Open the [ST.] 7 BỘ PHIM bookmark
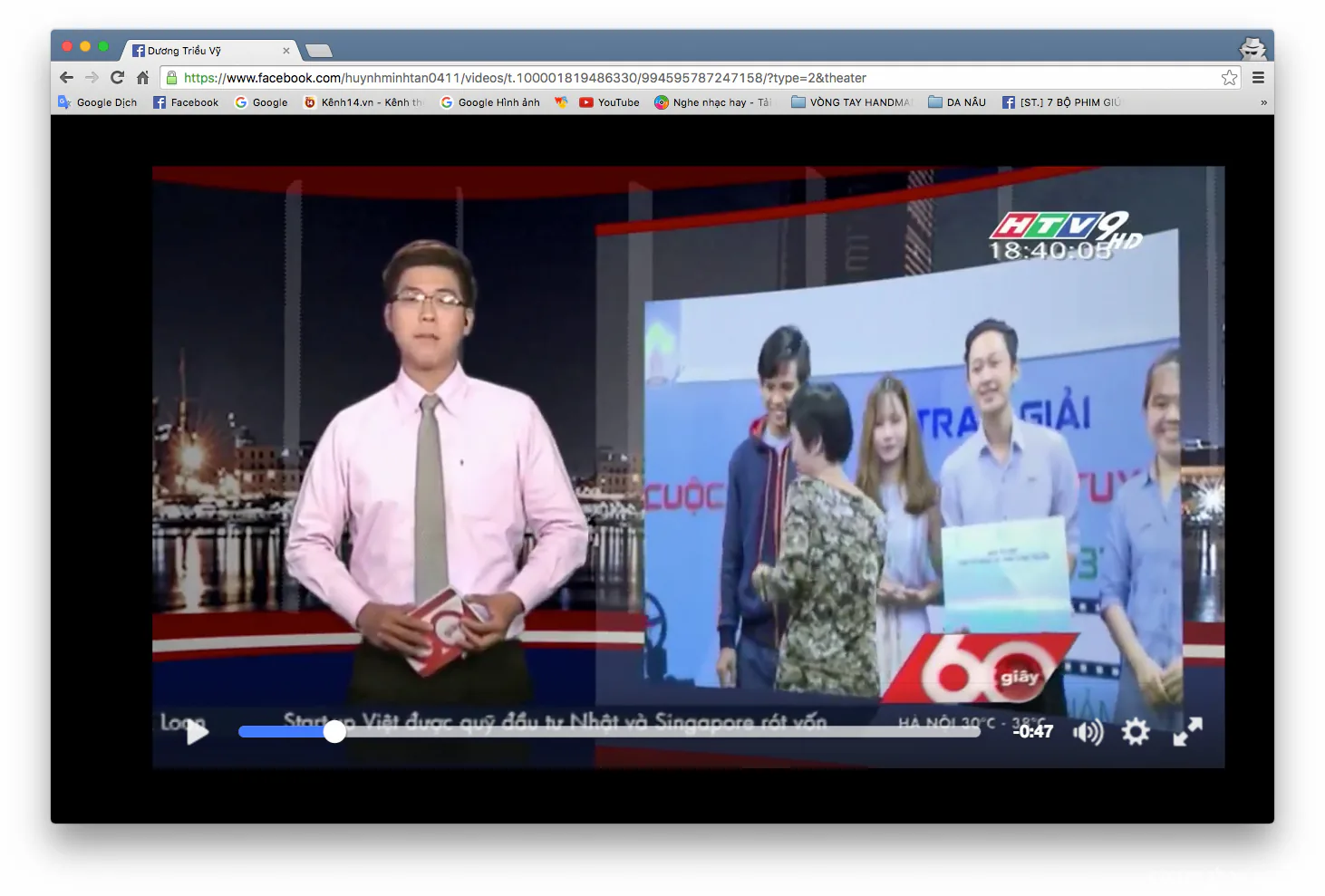The image size is (1325, 896). (1061, 102)
